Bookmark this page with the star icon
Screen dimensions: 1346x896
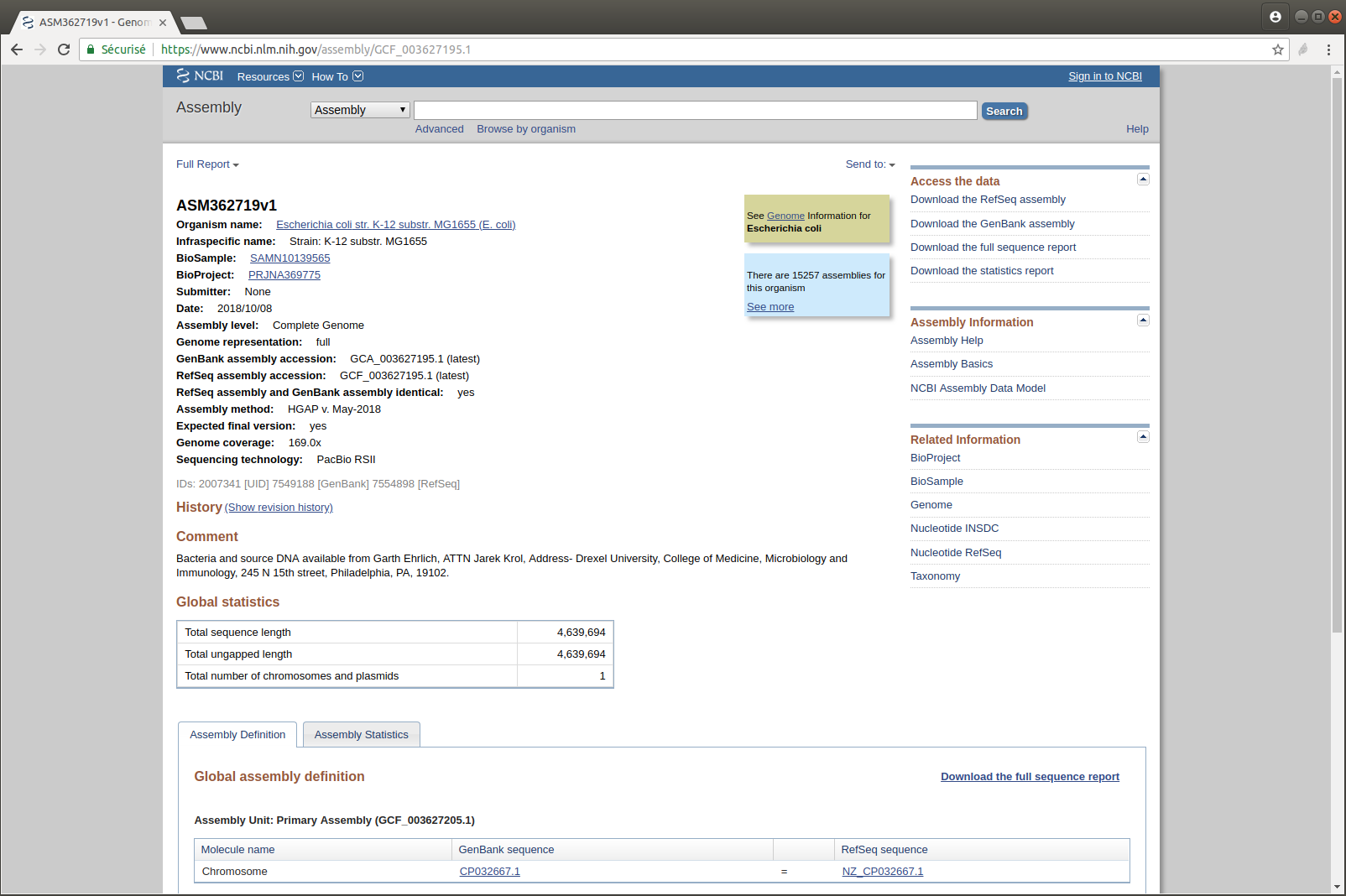coord(1278,49)
